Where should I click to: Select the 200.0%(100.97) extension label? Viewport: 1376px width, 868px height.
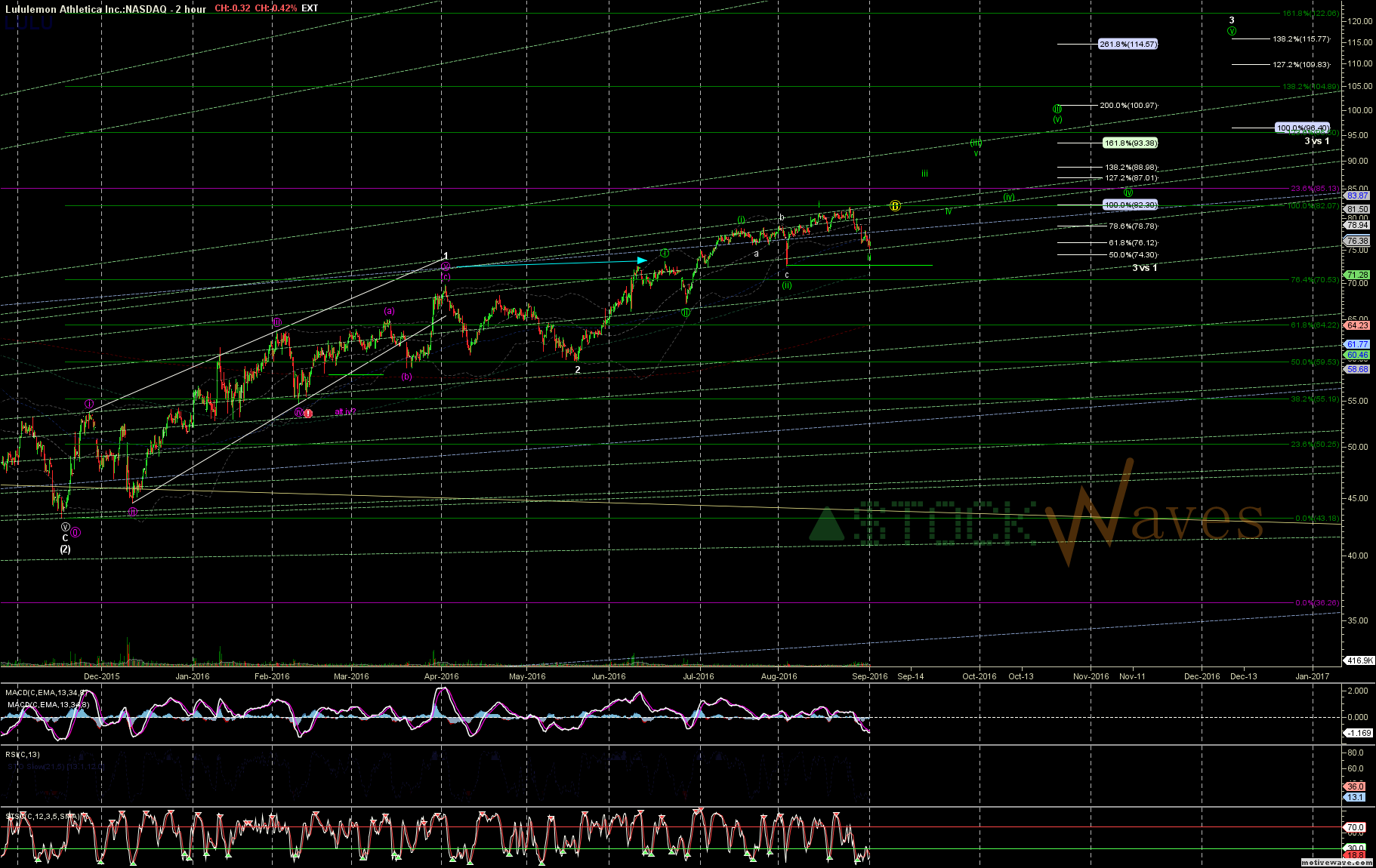[x=1128, y=105]
